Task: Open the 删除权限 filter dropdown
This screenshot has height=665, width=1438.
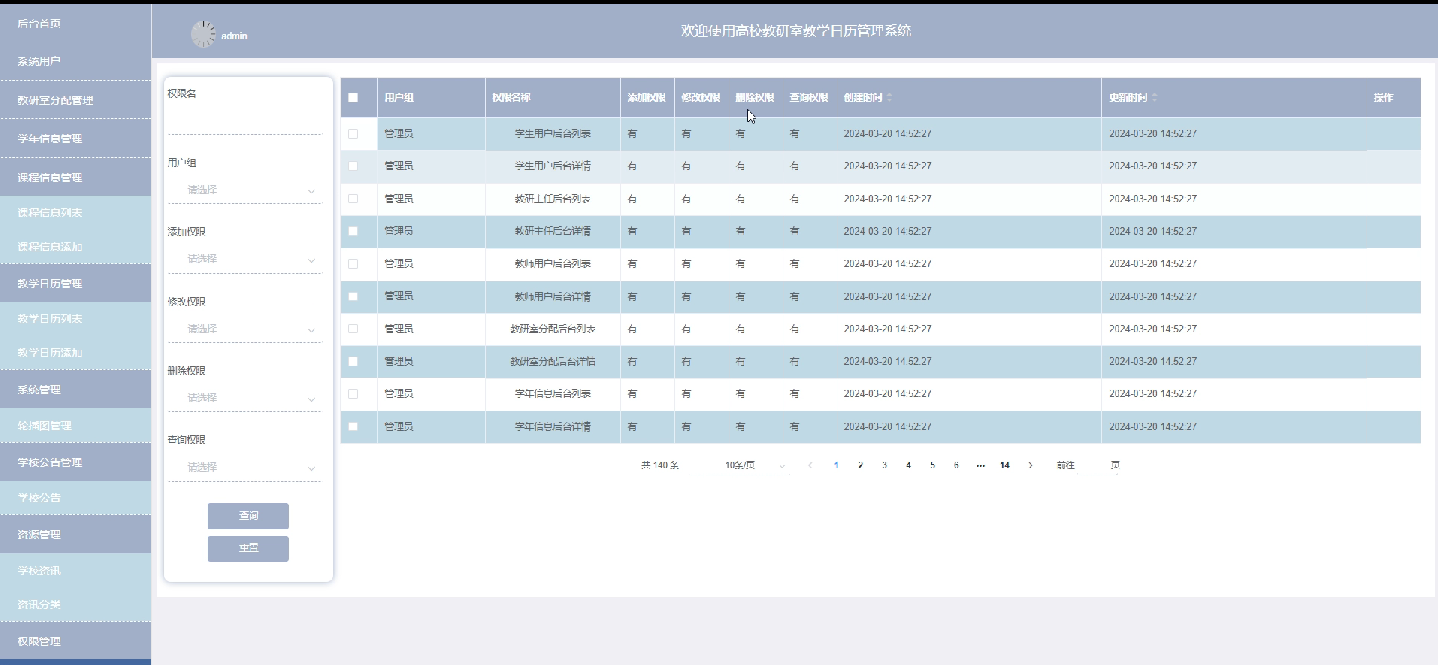Action: pos(244,398)
